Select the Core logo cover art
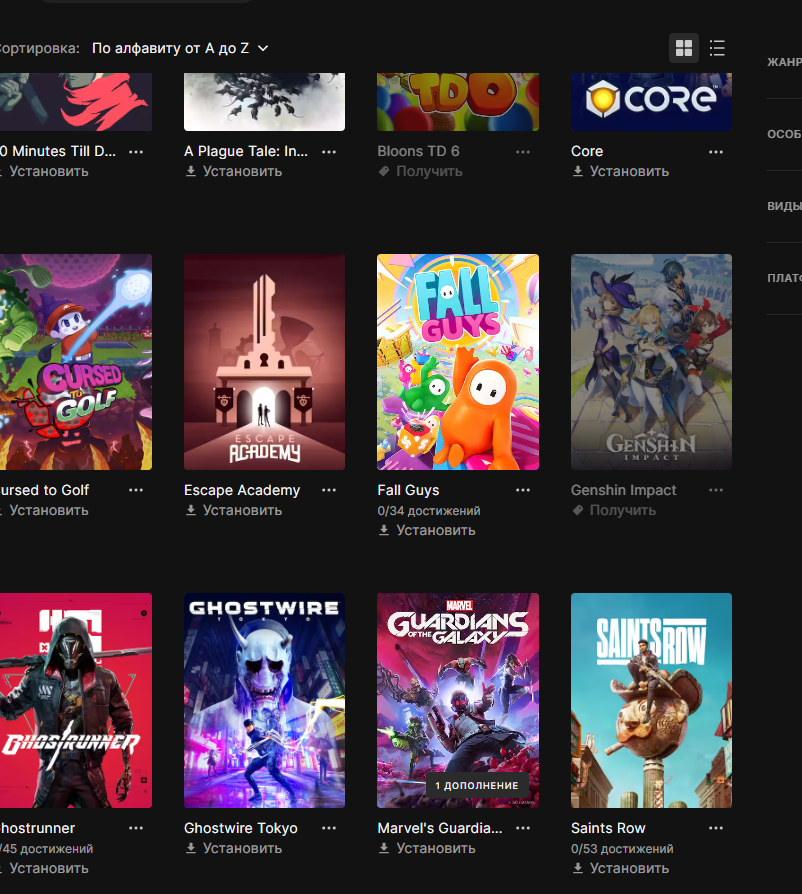 pyautogui.click(x=652, y=101)
